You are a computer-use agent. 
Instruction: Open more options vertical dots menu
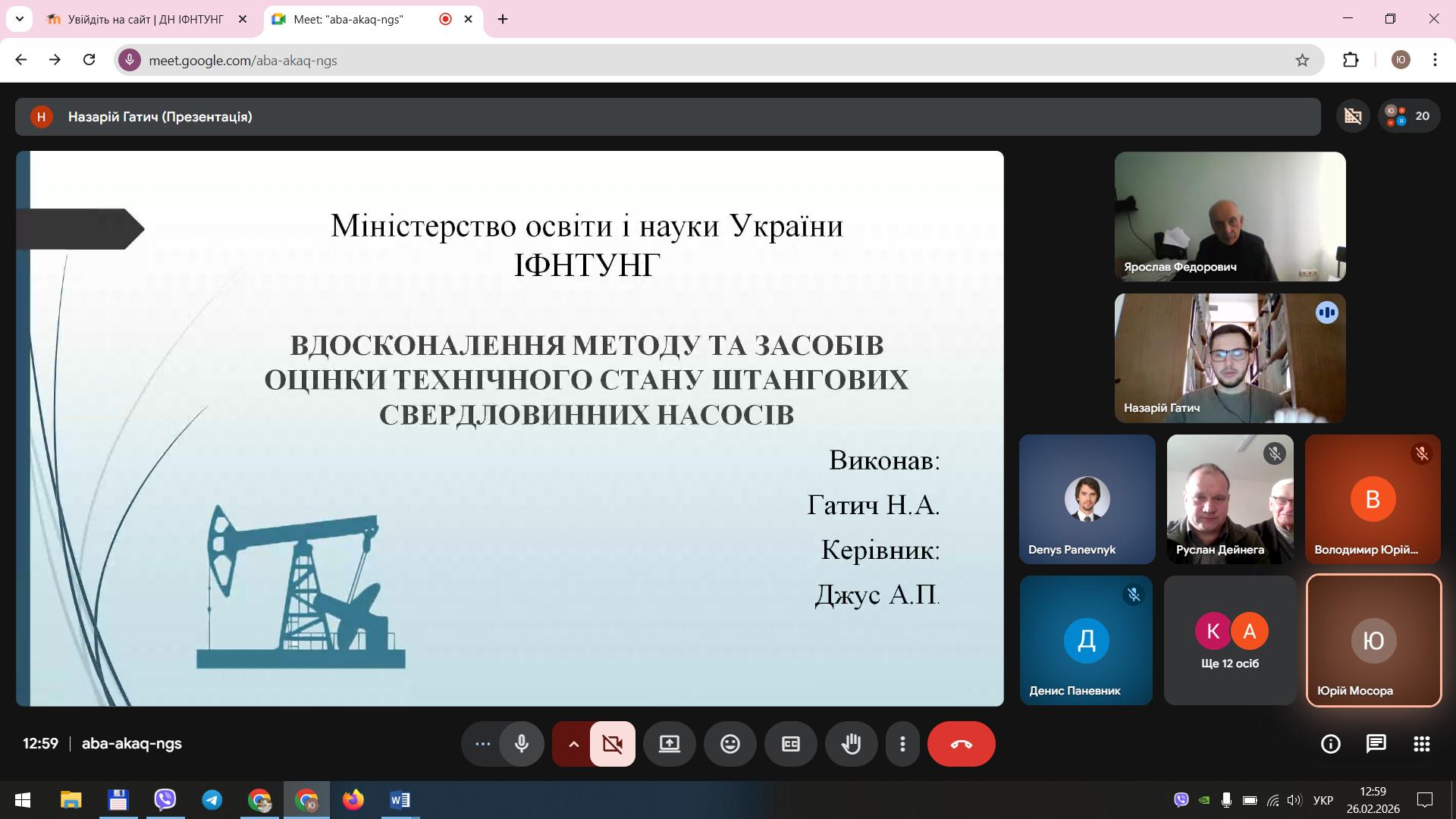point(902,744)
